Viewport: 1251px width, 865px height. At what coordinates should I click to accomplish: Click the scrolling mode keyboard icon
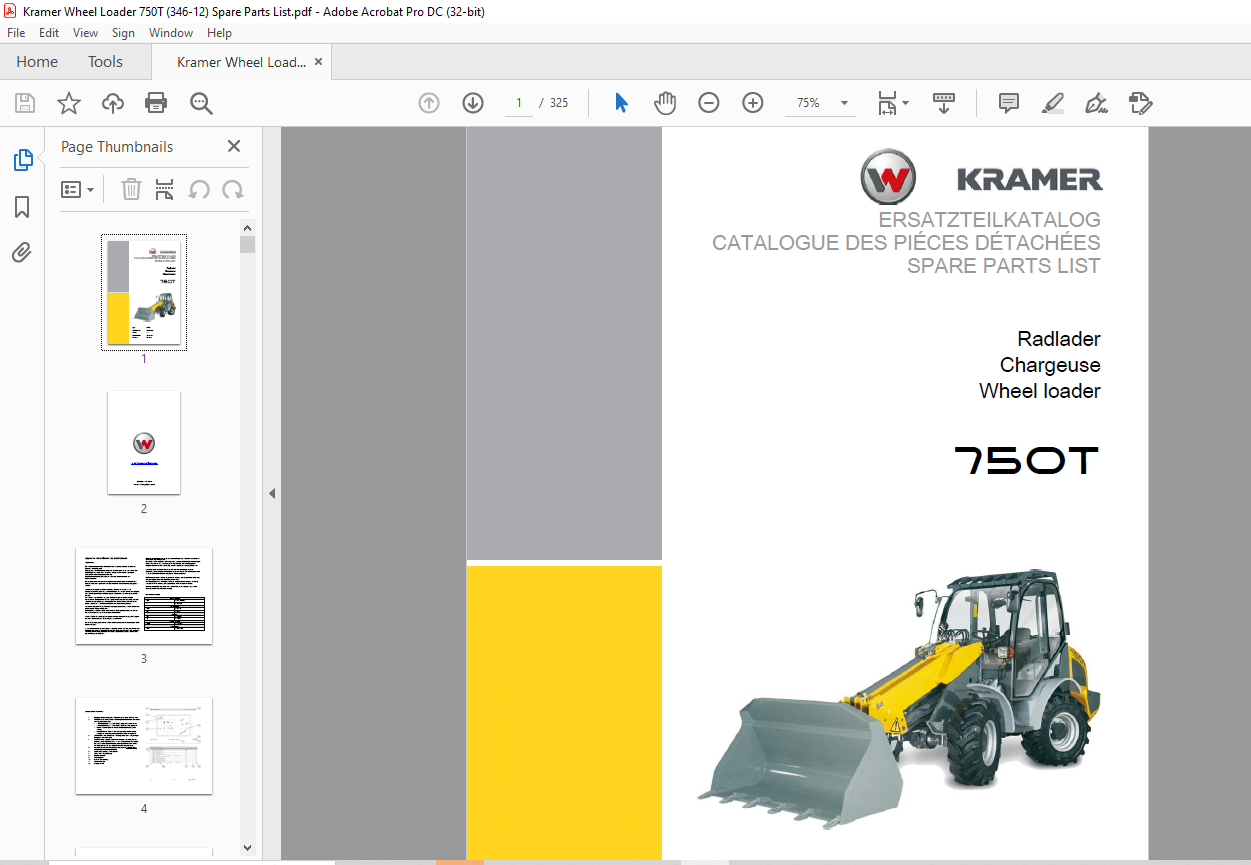click(944, 103)
